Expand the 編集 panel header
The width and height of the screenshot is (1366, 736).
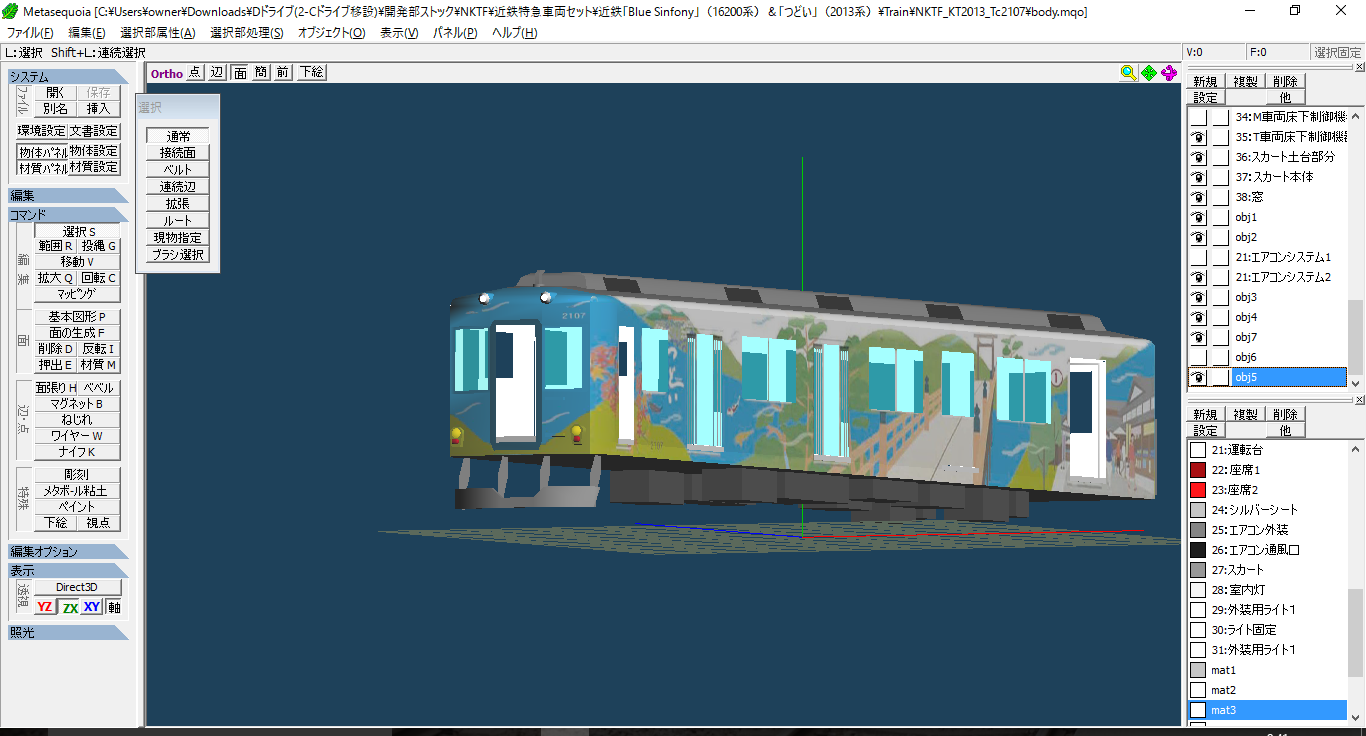pos(68,196)
